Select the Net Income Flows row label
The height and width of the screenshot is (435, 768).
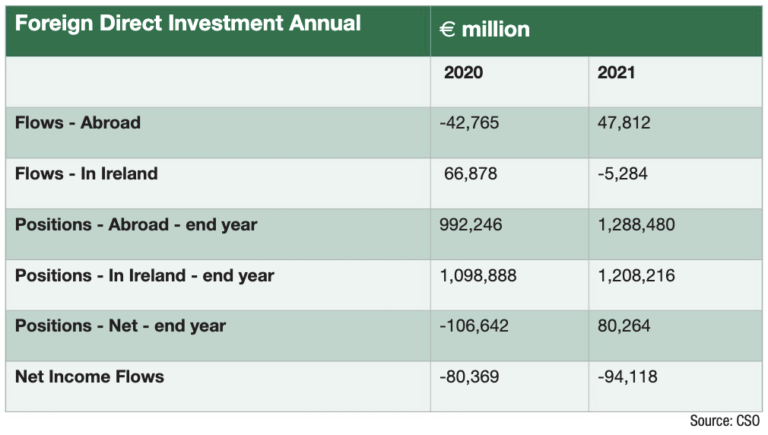click(x=89, y=377)
